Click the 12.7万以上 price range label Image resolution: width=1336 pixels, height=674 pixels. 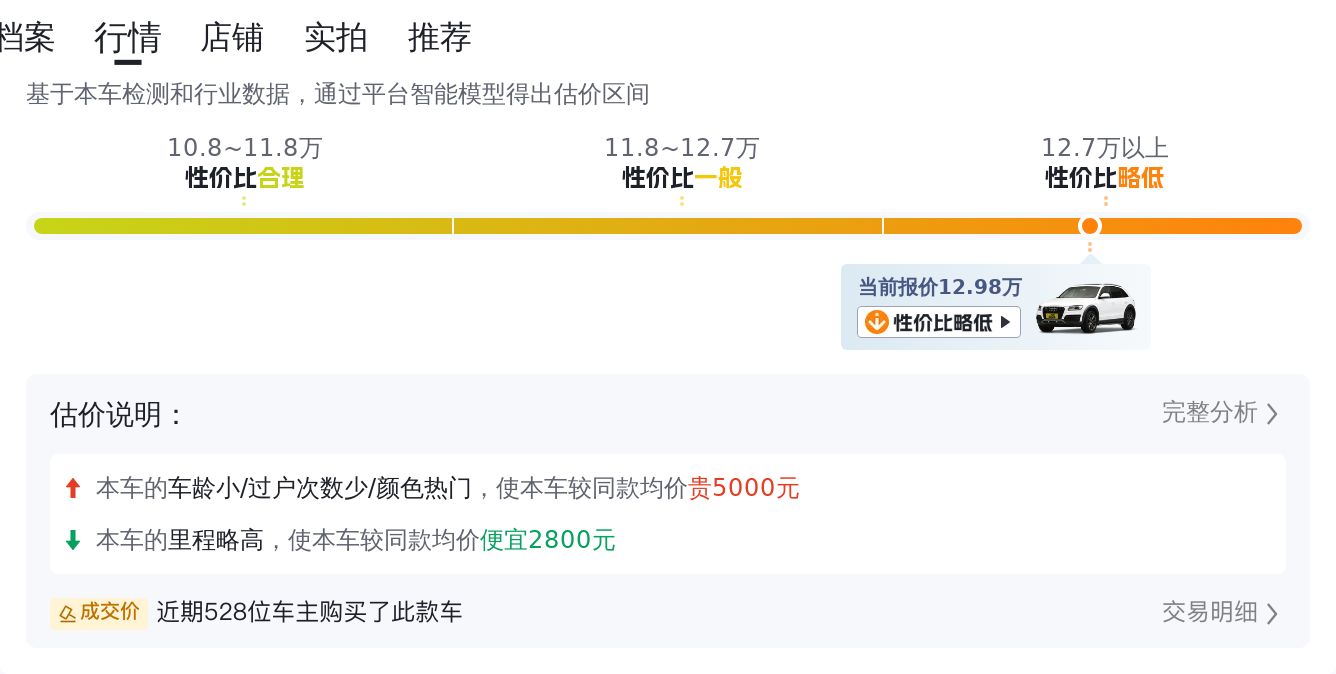[1105, 148]
